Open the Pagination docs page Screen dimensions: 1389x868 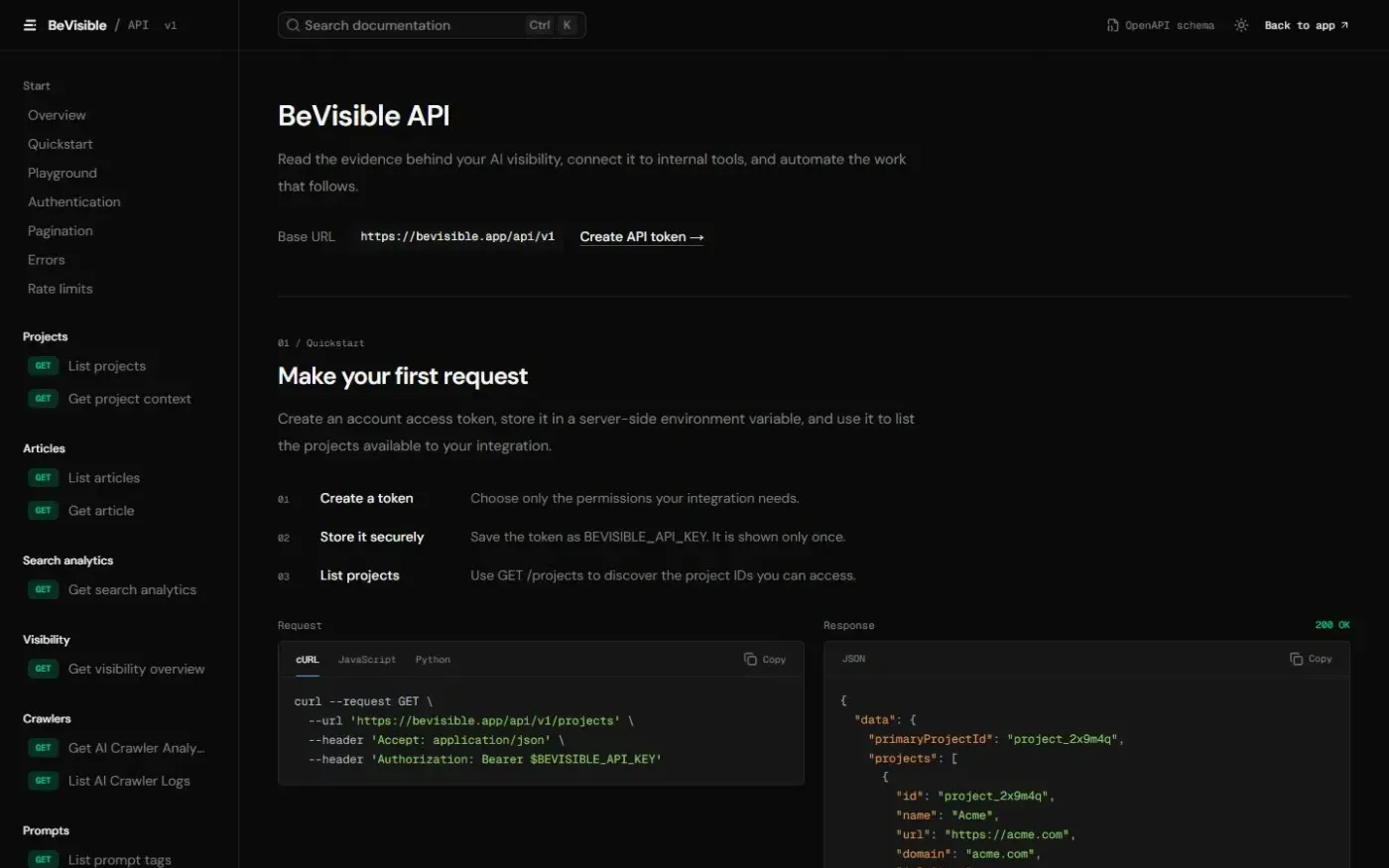61,231
